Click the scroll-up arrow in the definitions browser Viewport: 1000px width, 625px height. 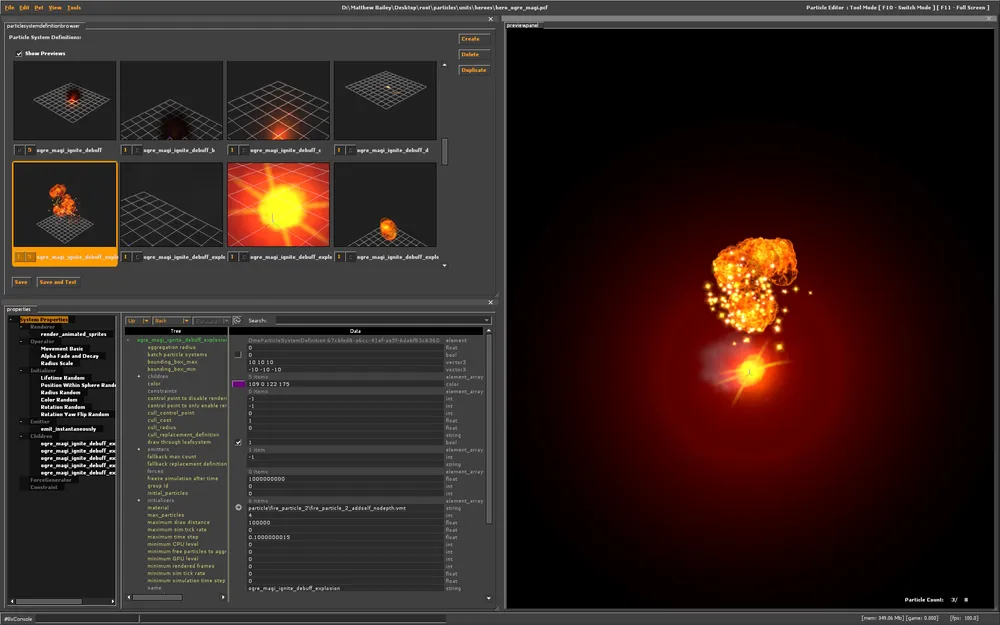(x=445, y=65)
